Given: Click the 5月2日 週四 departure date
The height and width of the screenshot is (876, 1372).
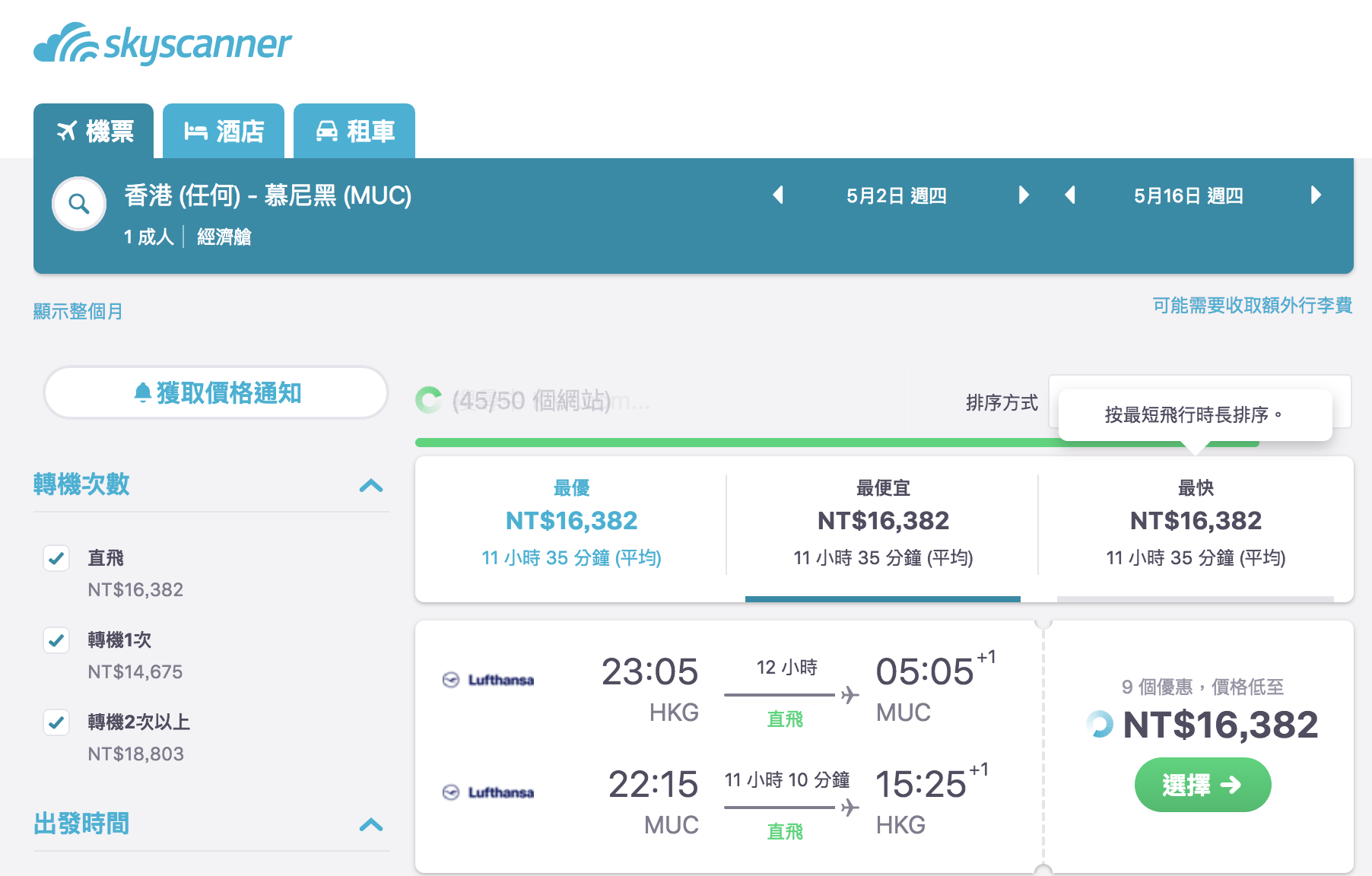Looking at the screenshot, I should 897,196.
